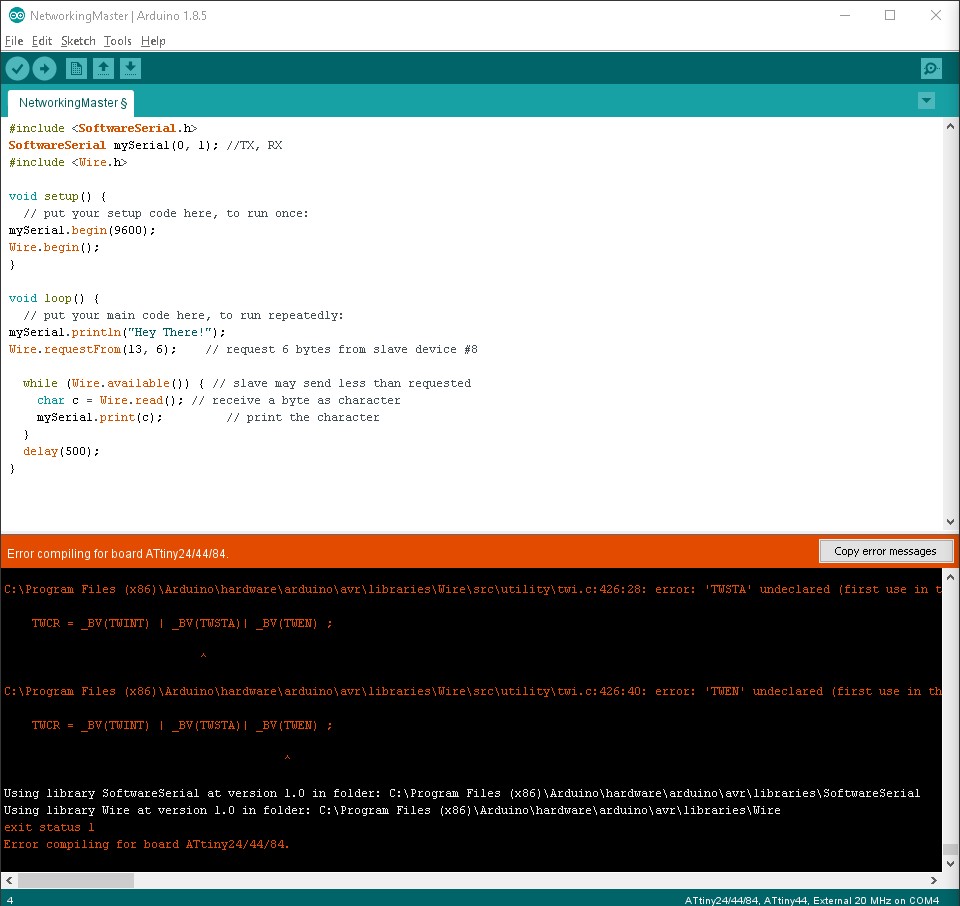The width and height of the screenshot is (960, 906).
Task: Click the 'mySerial.print(c);' code
Action: pyautogui.click(x=100, y=417)
